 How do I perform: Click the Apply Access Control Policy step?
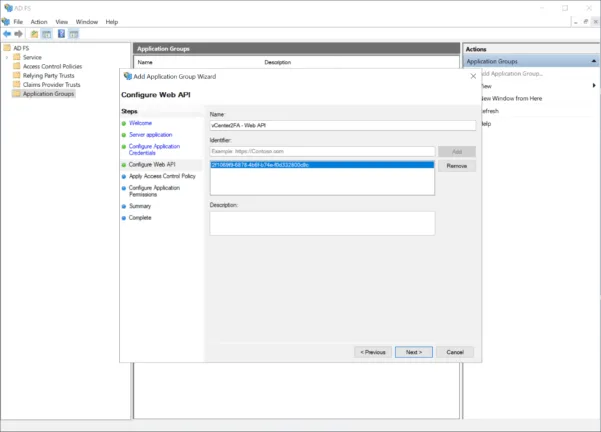pos(162,176)
